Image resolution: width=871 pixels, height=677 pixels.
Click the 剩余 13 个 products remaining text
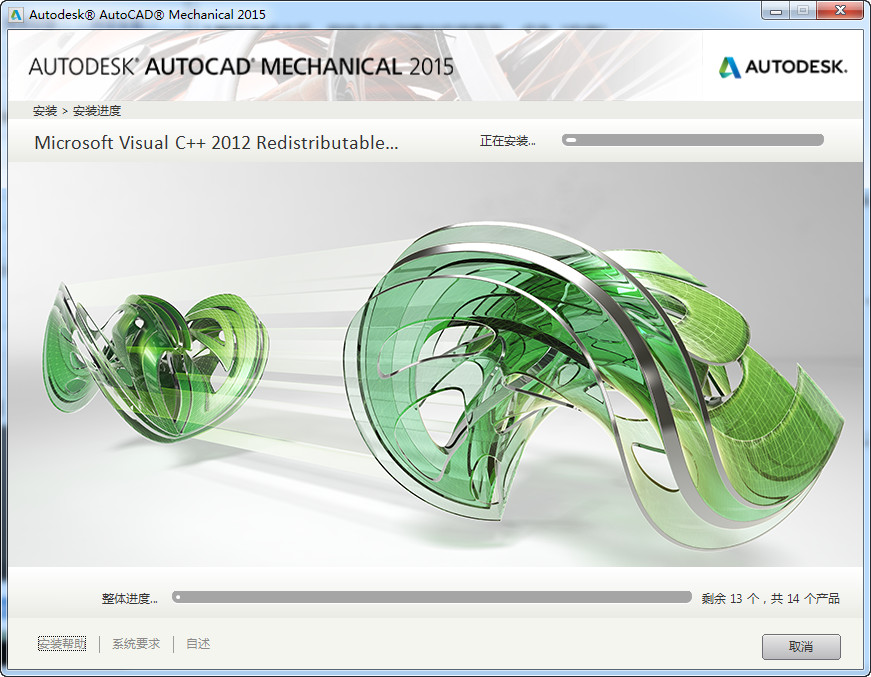[x=770, y=596]
